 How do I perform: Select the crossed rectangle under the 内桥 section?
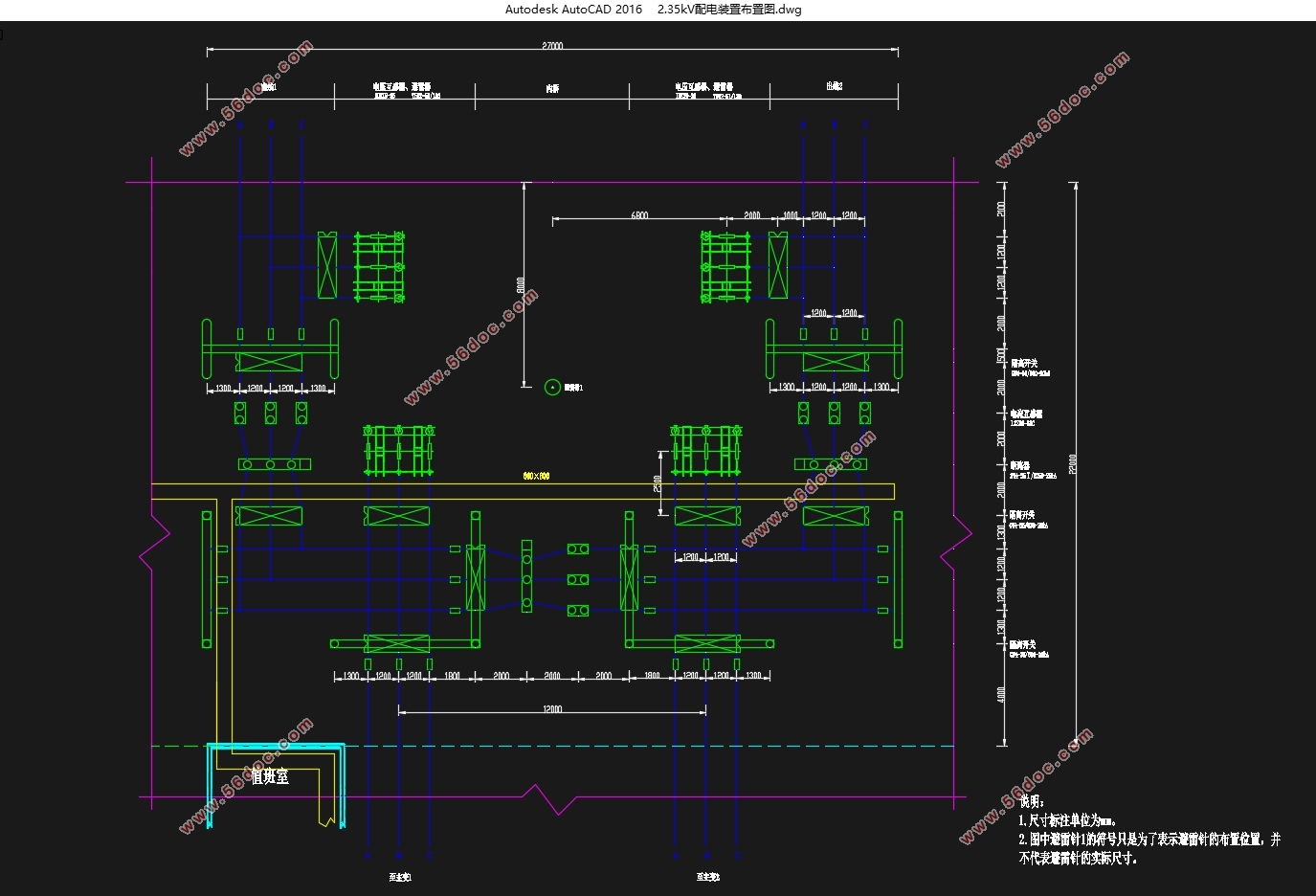pyautogui.click(x=475, y=578)
